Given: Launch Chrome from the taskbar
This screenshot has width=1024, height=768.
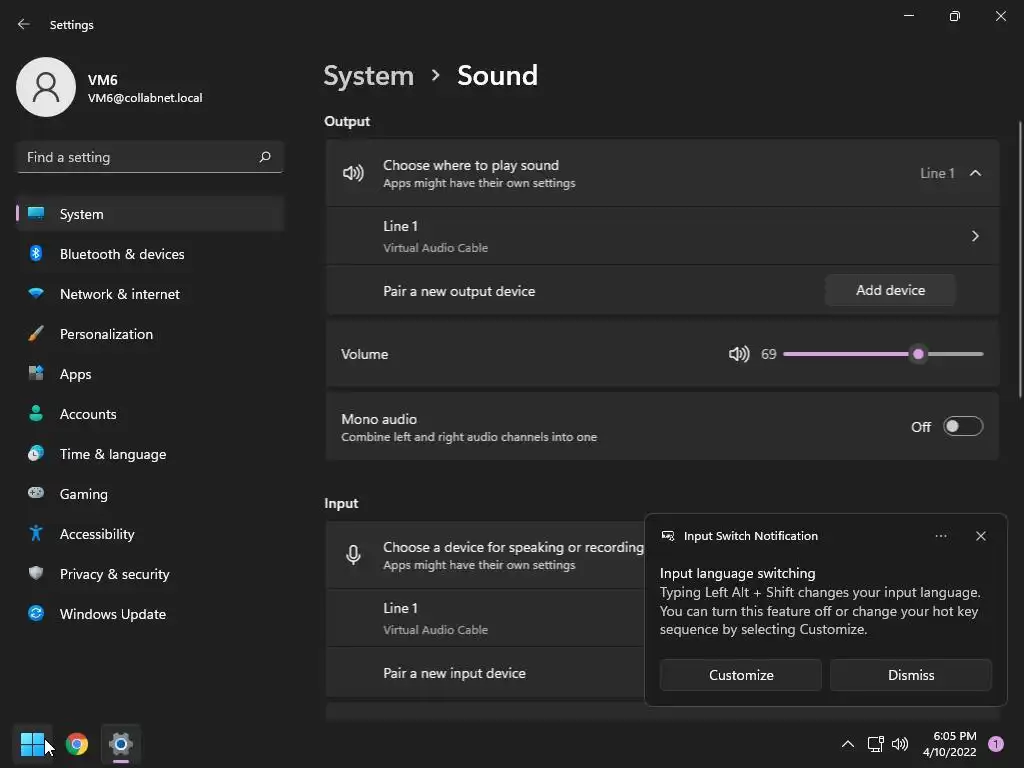Looking at the screenshot, I should click(77, 744).
